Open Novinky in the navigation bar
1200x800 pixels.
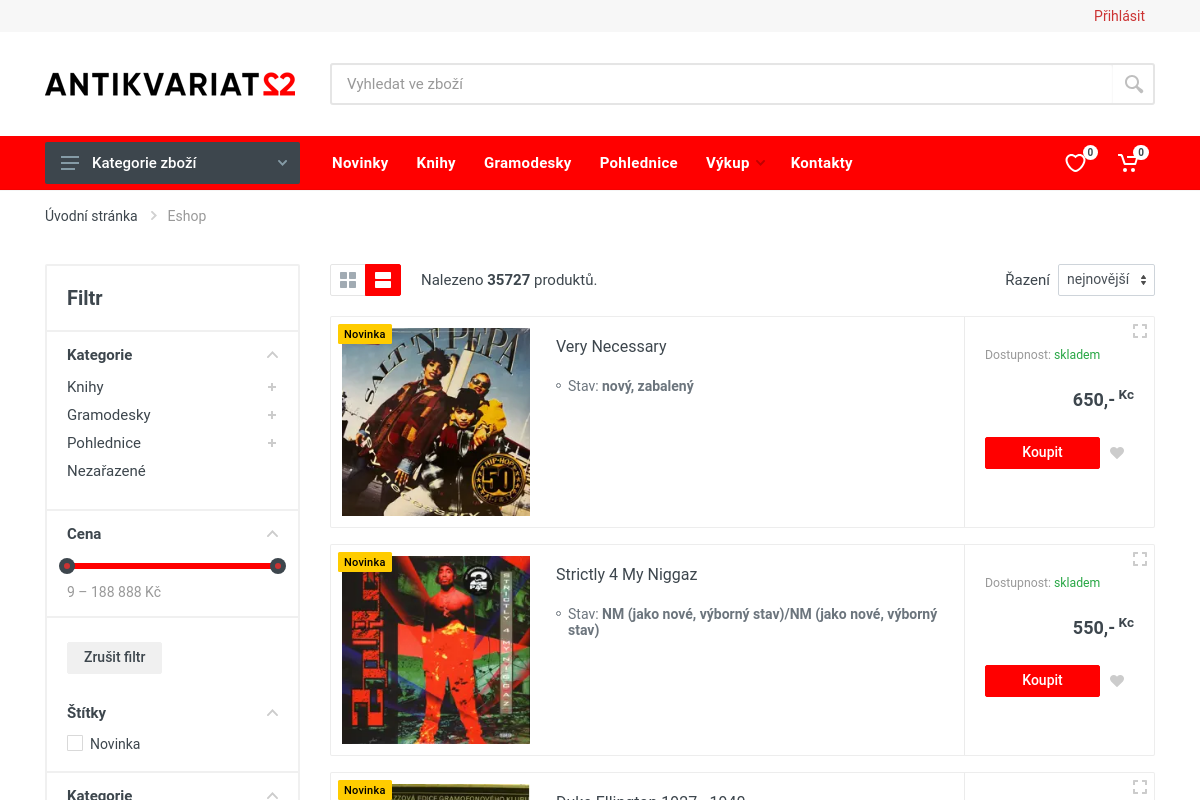(x=360, y=163)
